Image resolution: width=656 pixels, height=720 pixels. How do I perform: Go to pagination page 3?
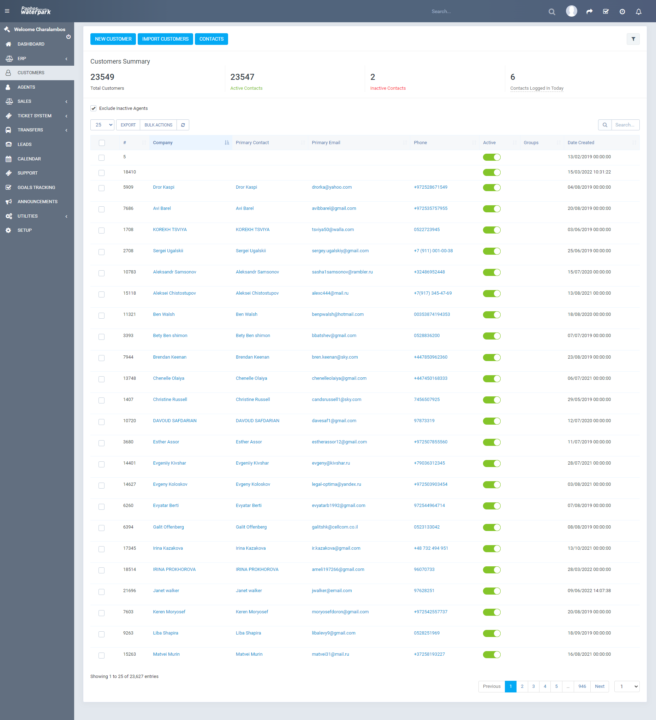pyautogui.click(x=533, y=686)
